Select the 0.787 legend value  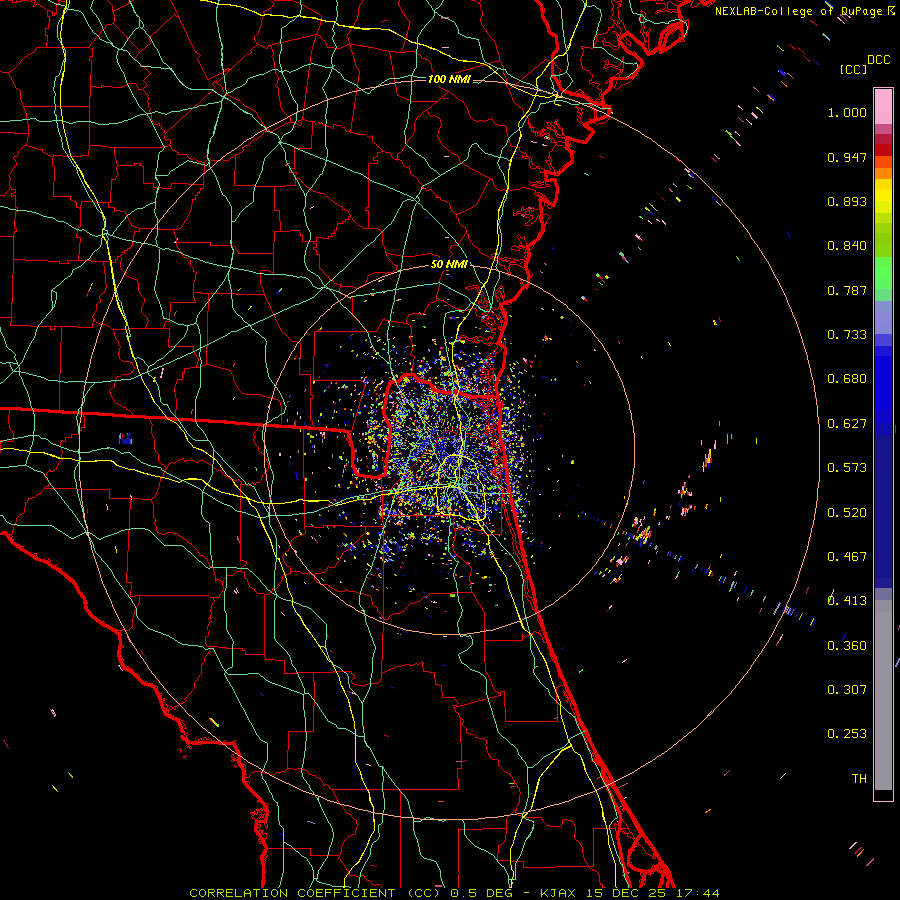click(847, 290)
